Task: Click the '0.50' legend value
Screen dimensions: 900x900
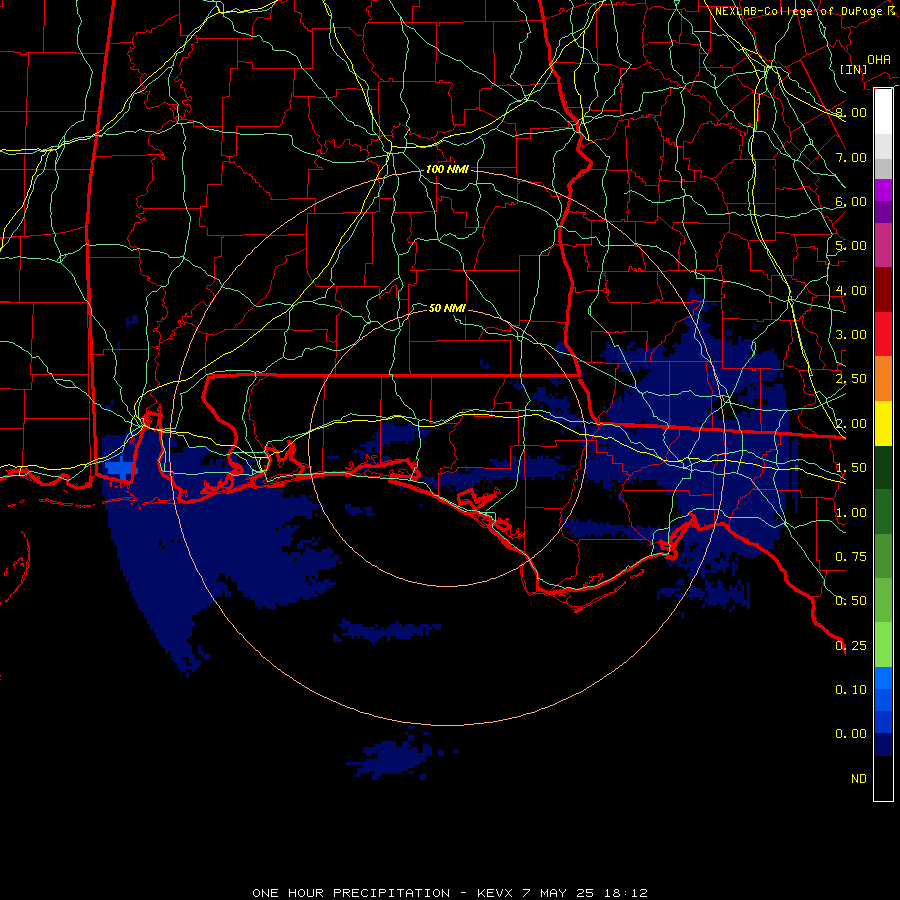Action: [x=851, y=601]
